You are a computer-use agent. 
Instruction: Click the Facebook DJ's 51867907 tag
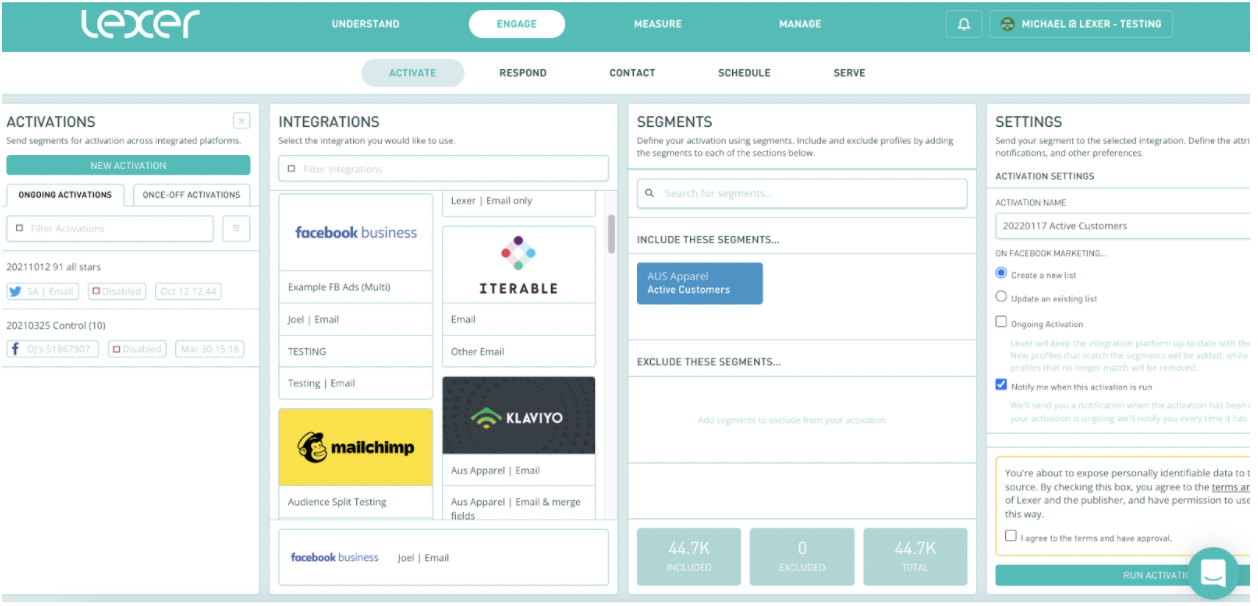click(52, 349)
